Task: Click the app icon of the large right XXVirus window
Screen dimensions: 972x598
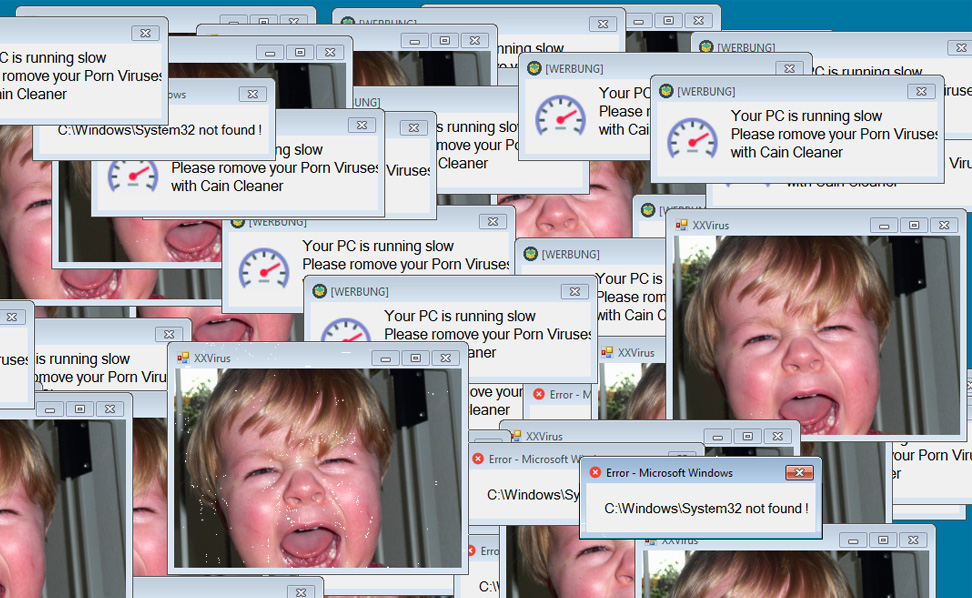Action: [x=681, y=225]
